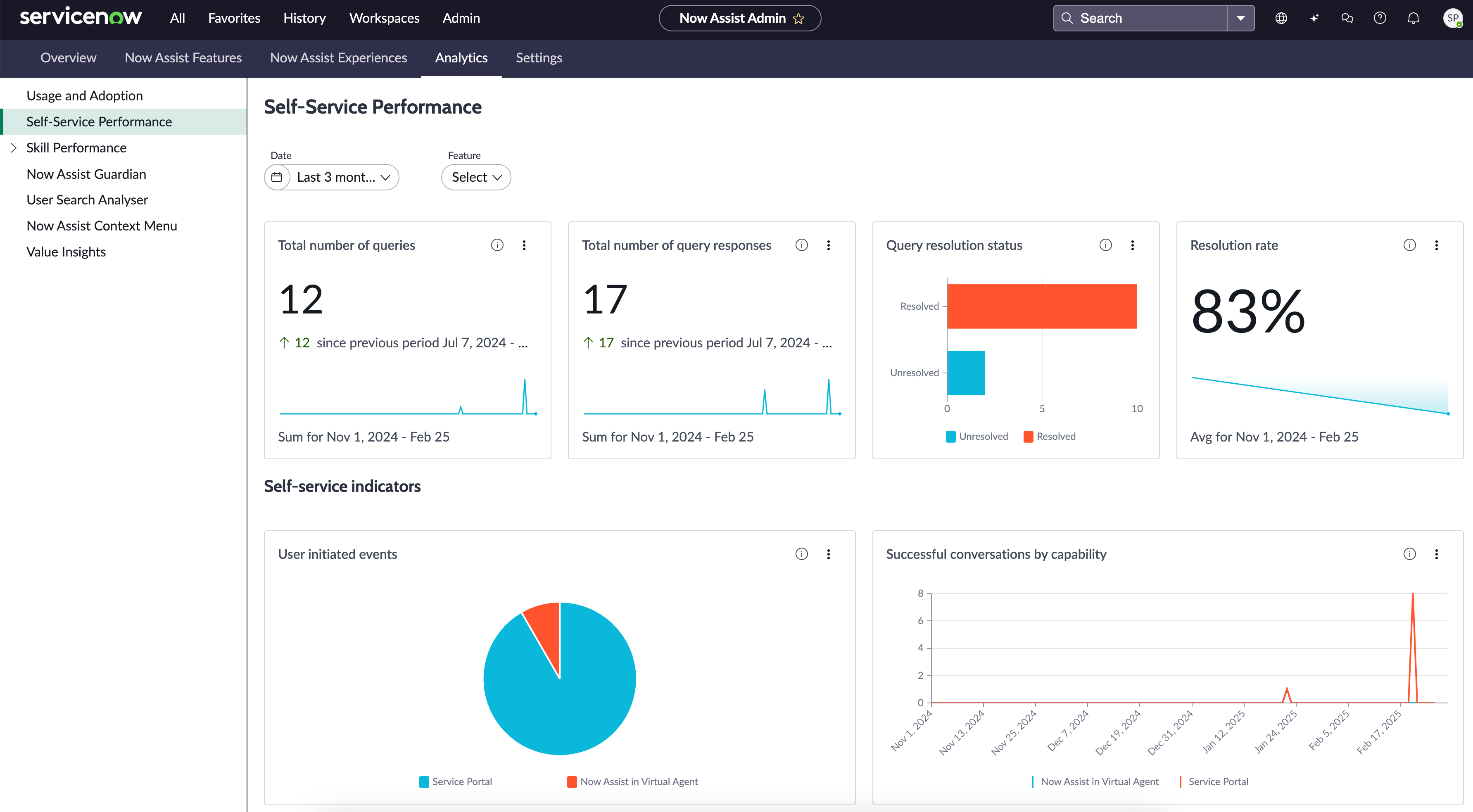
Task: Click the total query responses value 17
Action: [605, 299]
